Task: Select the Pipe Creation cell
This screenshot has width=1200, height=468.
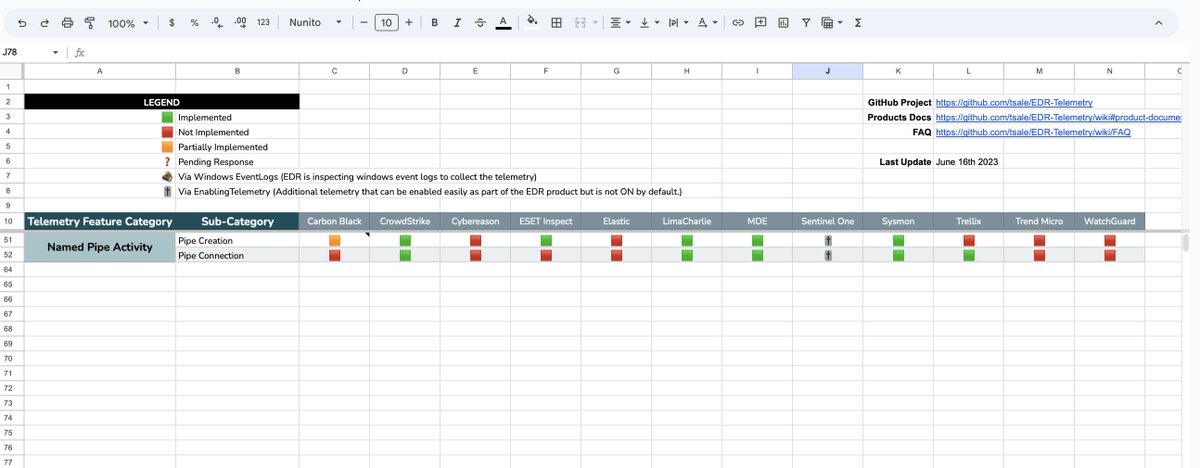Action: [x=237, y=241]
